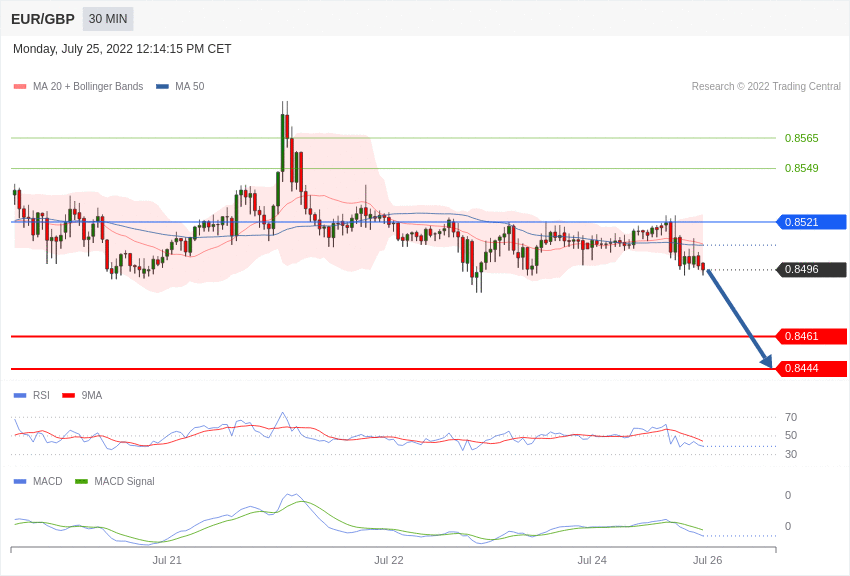Image resolution: width=850 pixels, height=576 pixels.
Task: Click the Jul 22 date axis label
Action: (x=389, y=560)
